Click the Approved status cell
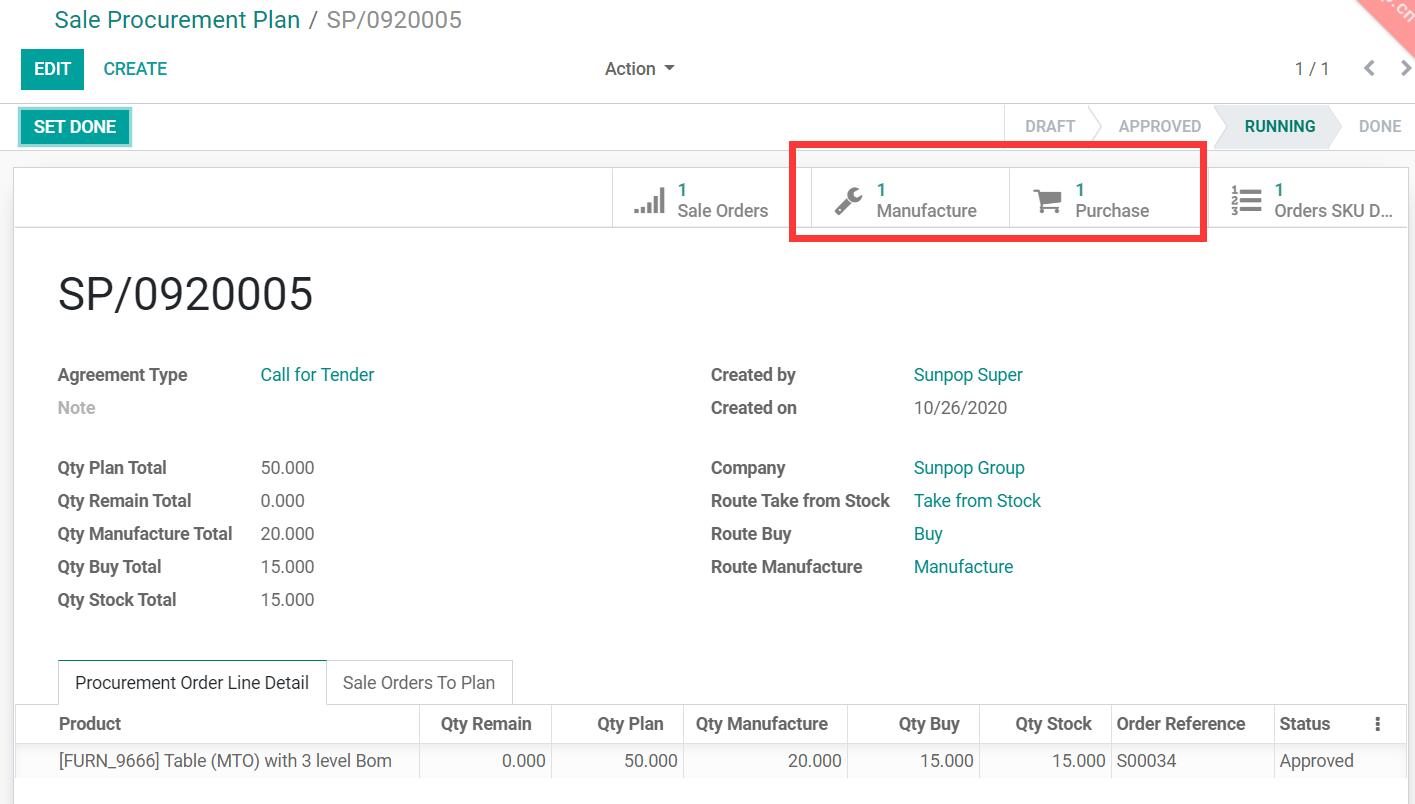The image size is (1415, 804). click(1316, 761)
